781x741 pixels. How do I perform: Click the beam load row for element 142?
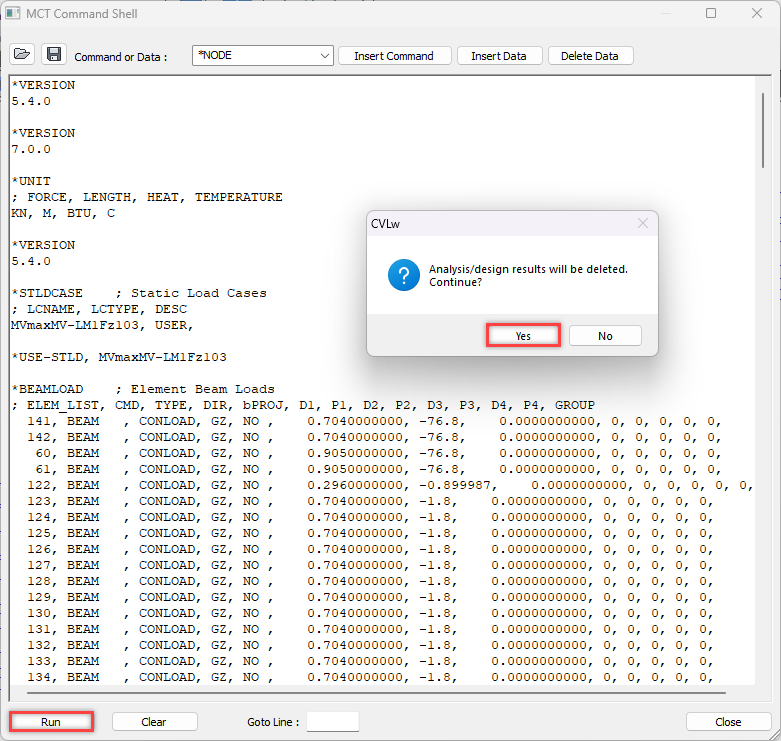pyautogui.click(x=374, y=437)
